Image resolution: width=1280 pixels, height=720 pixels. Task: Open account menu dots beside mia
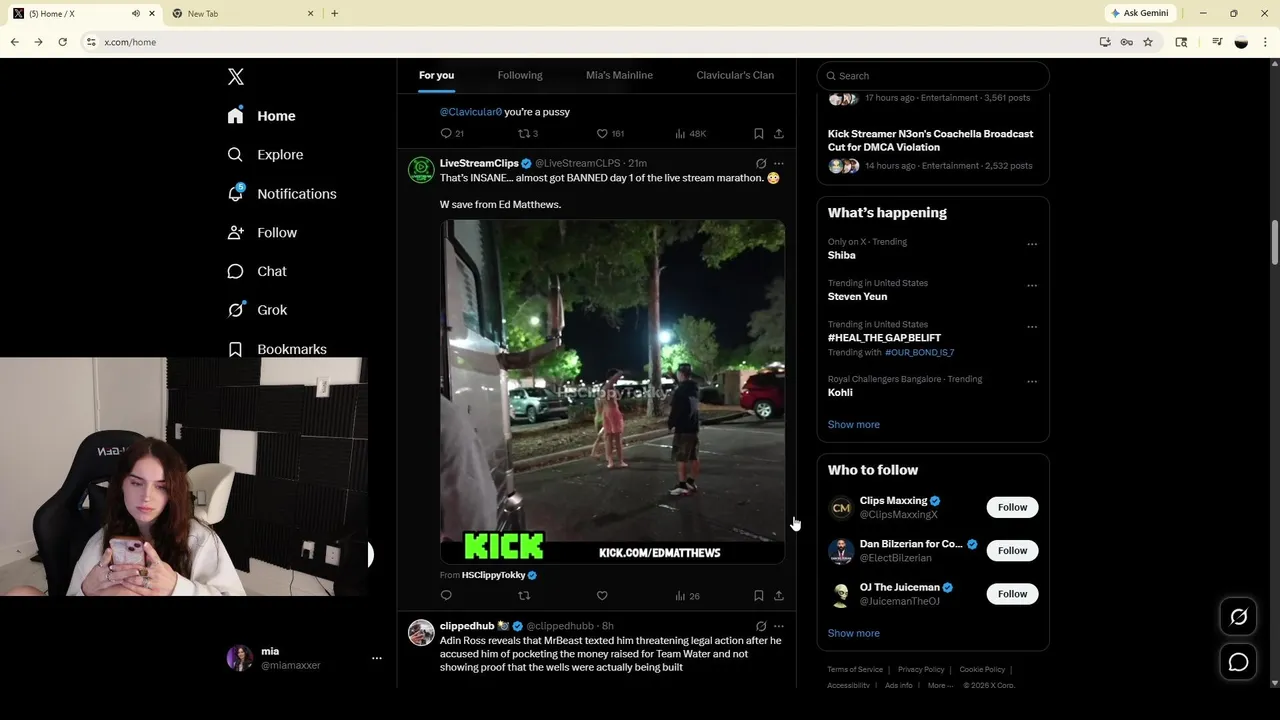click(377, 658)
